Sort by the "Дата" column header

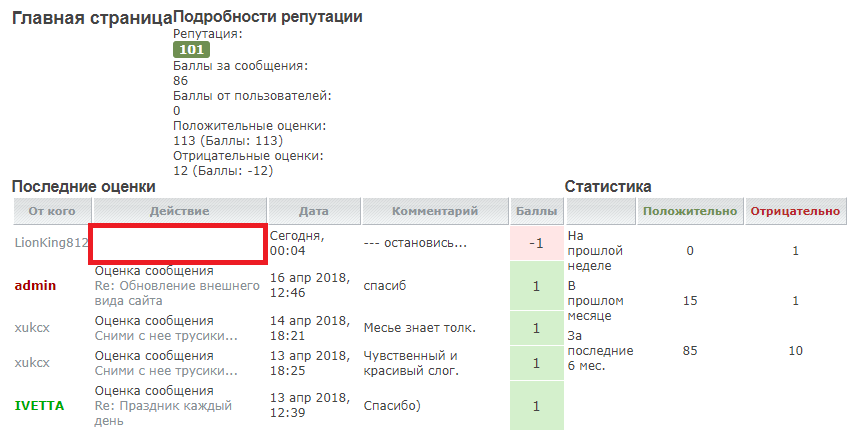pyautogui.click(x=313, y=211)
